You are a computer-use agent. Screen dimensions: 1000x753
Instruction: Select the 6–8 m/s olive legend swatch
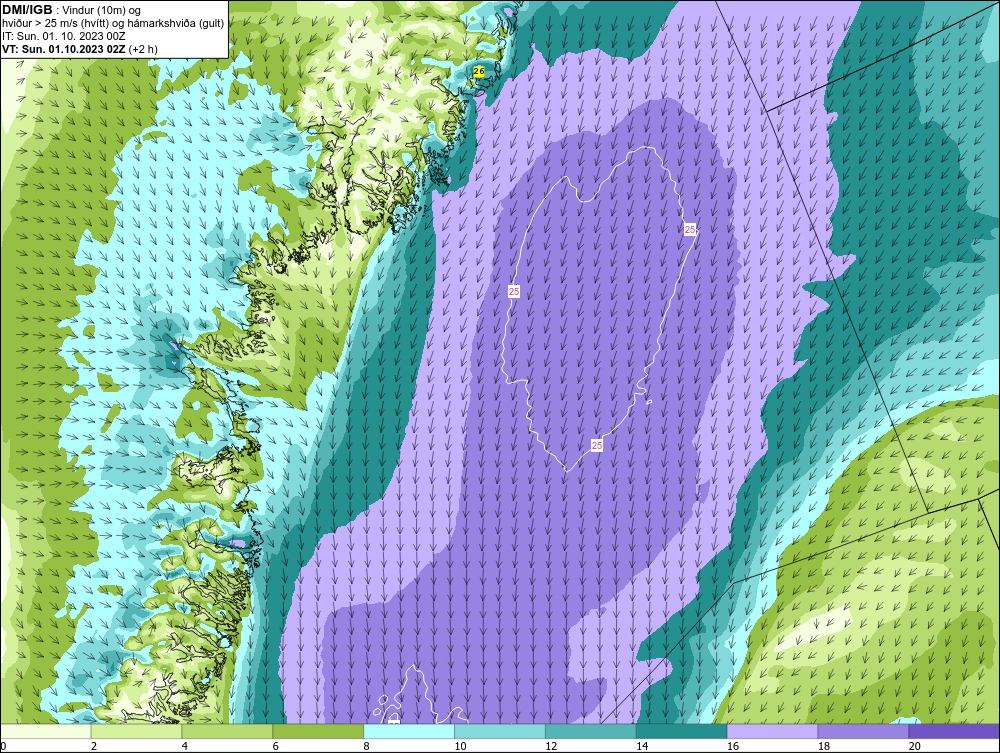tap(318, 731)
